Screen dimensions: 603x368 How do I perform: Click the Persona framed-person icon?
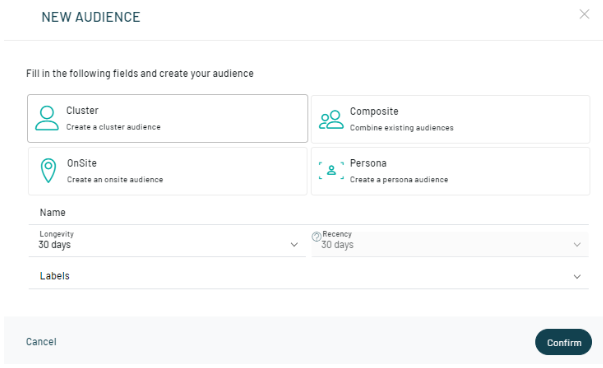(331, 170)
